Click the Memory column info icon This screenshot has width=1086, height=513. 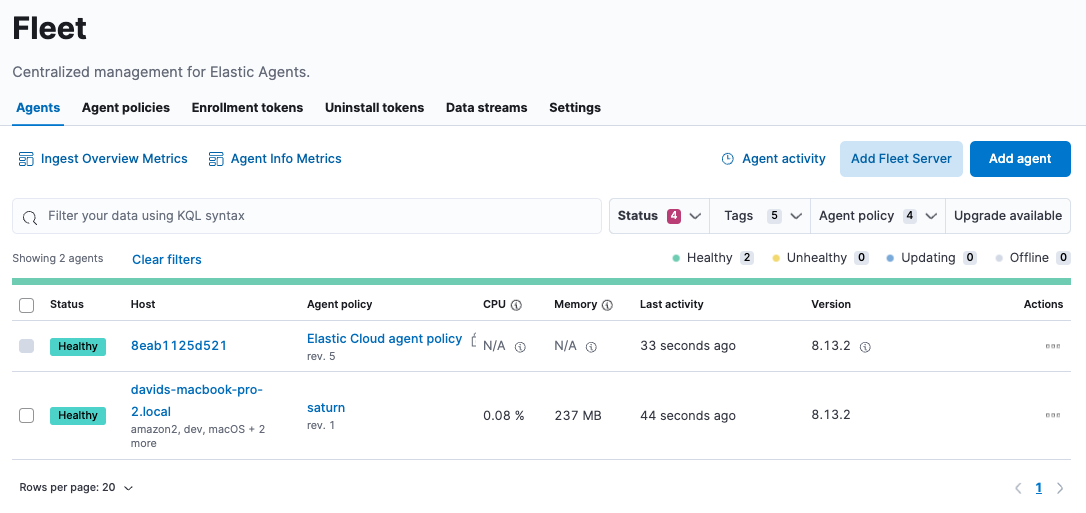(x=607, y=305)
